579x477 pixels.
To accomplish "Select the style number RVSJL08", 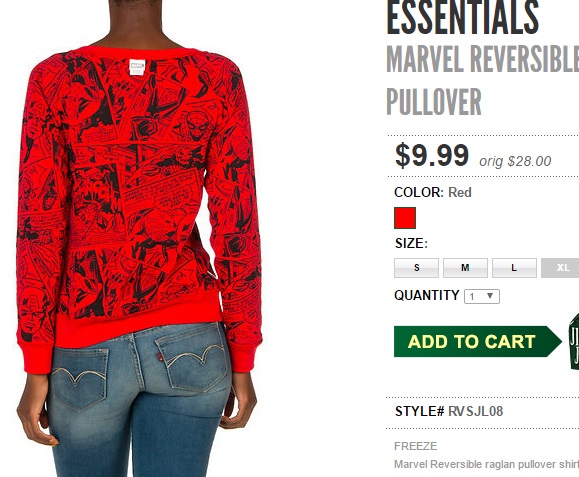I will coord(475,411).
